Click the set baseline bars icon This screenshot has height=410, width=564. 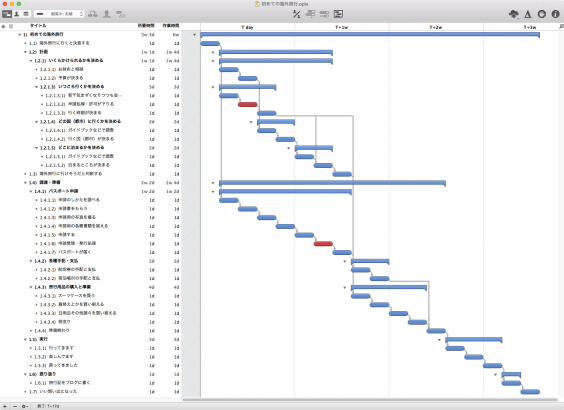pos(324,14)
